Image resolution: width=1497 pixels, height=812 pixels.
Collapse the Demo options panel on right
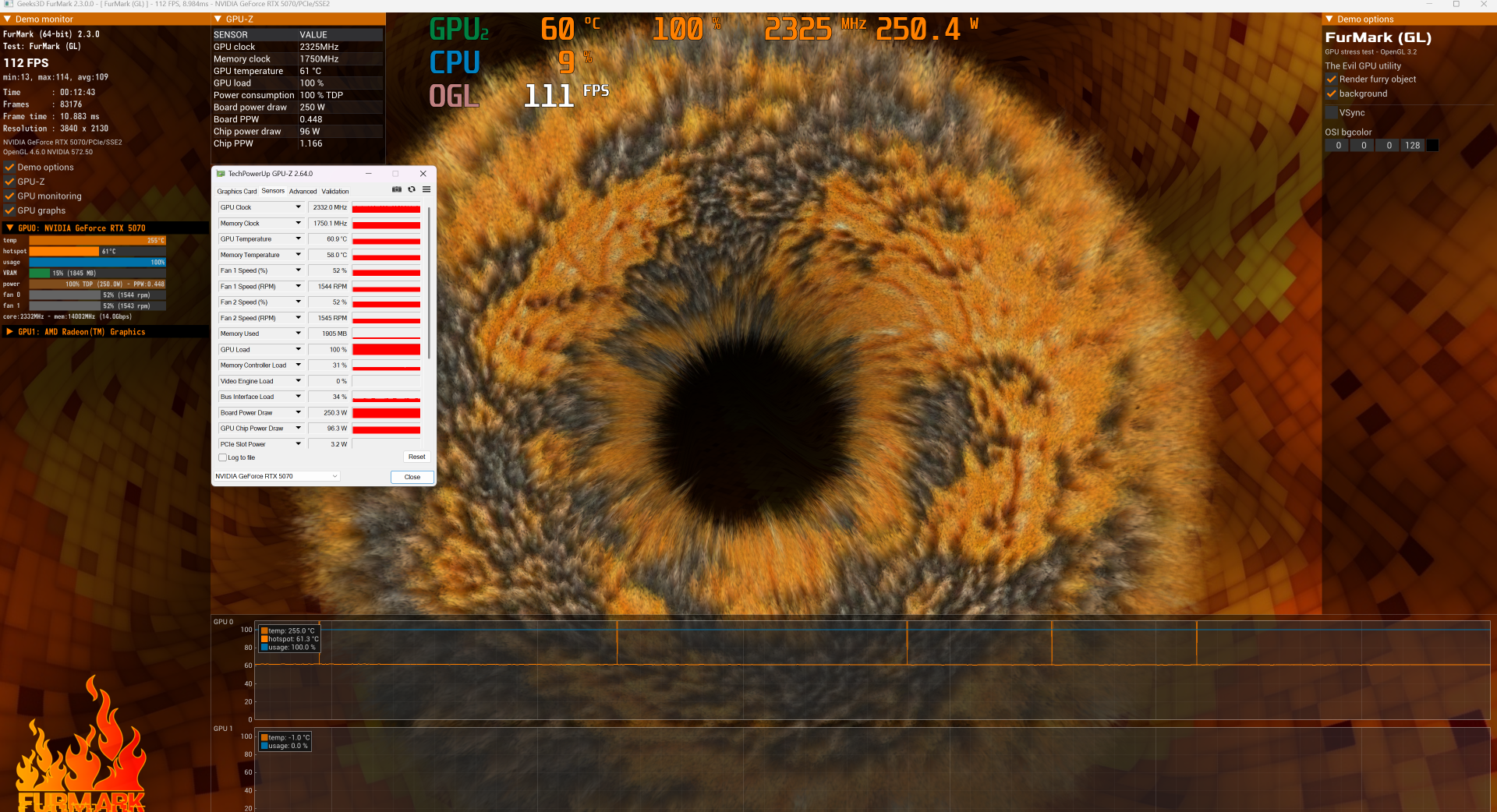pyautogui.click(x=1329, y=19)
